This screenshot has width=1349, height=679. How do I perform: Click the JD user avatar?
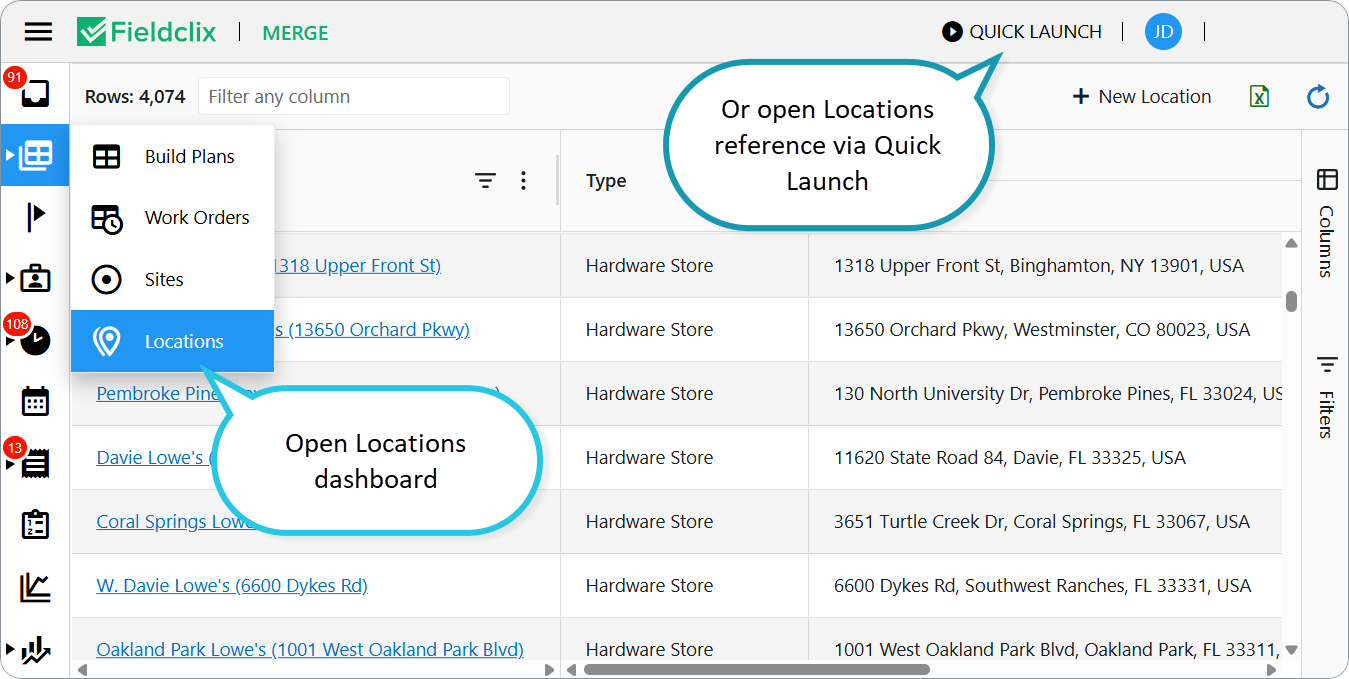click(1163, 32)
